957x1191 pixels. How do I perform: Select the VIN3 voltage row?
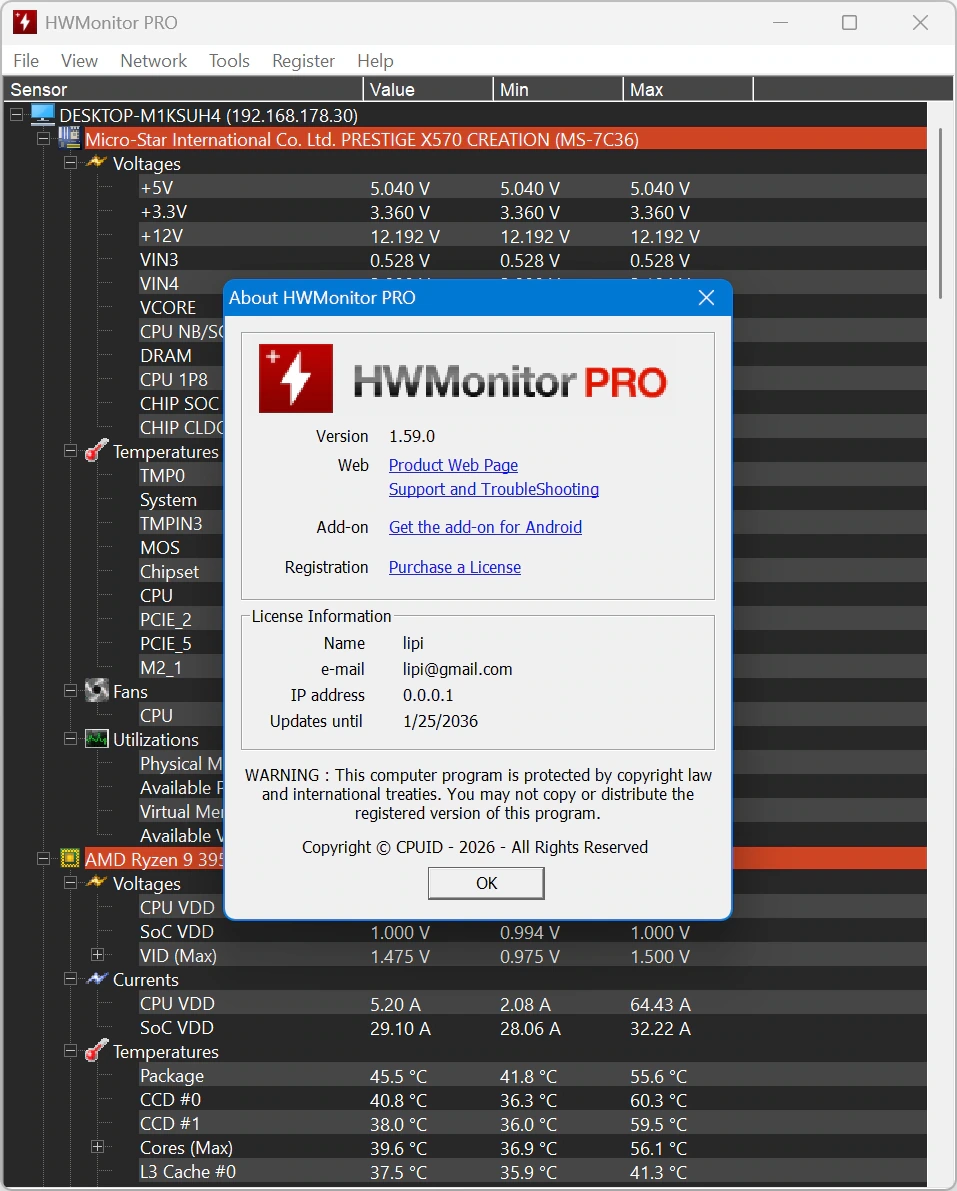point(532,261)
